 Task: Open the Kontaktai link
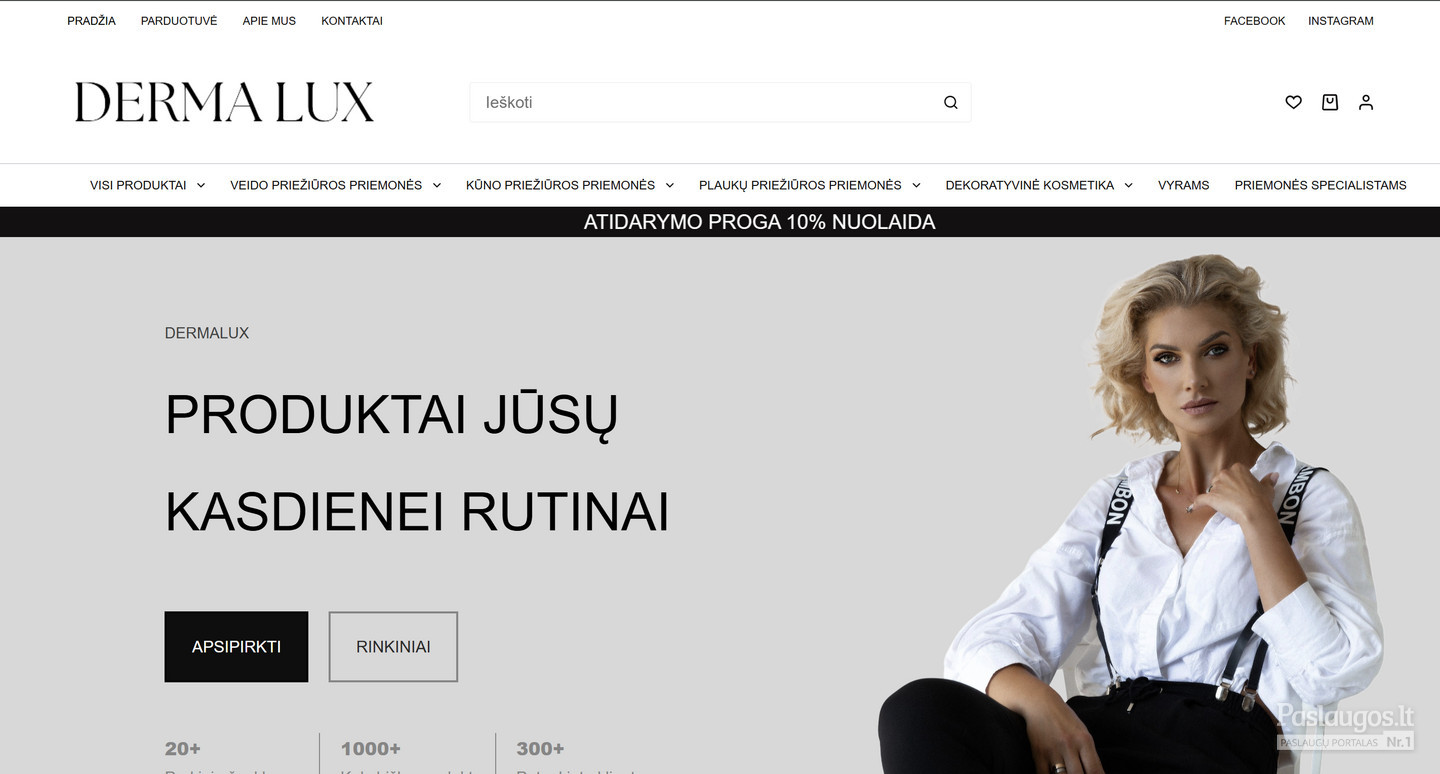coord(352,21)
